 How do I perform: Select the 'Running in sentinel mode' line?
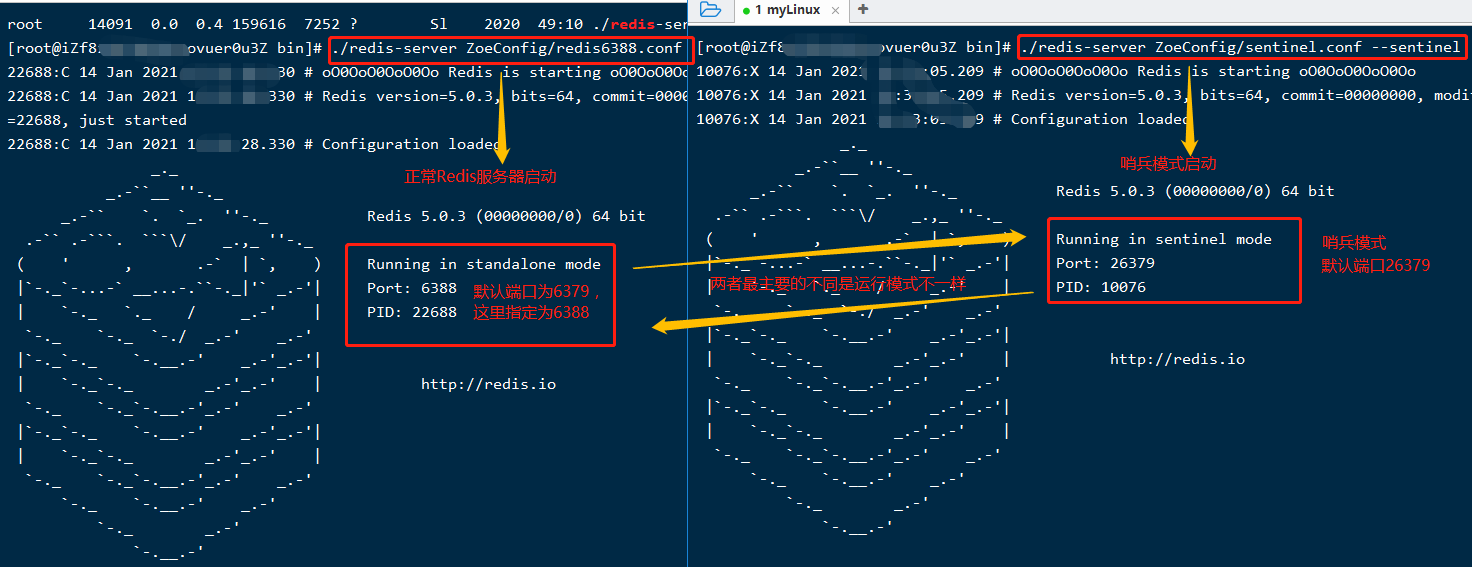pos(1164,239)
